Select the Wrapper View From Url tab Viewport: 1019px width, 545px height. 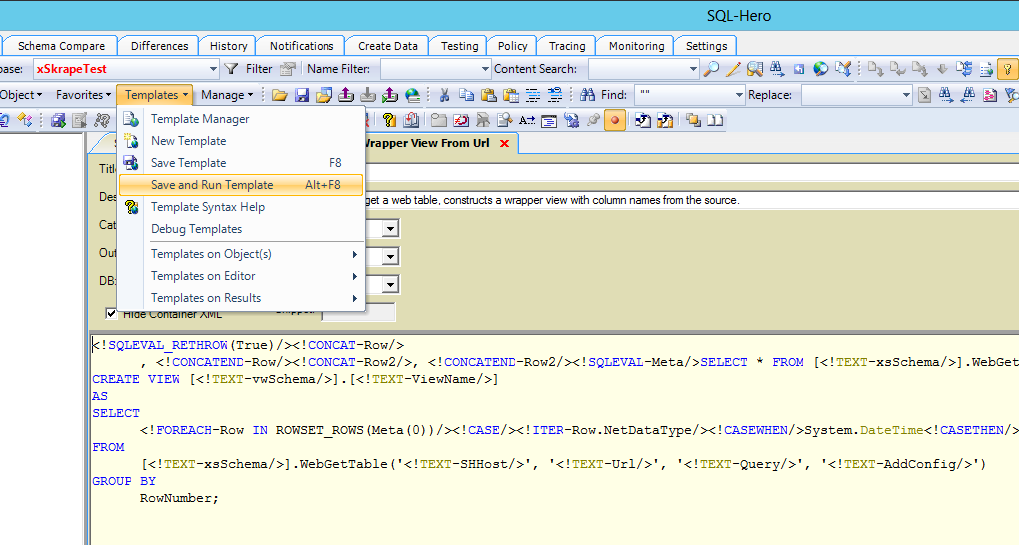click(x=426, y=143)
